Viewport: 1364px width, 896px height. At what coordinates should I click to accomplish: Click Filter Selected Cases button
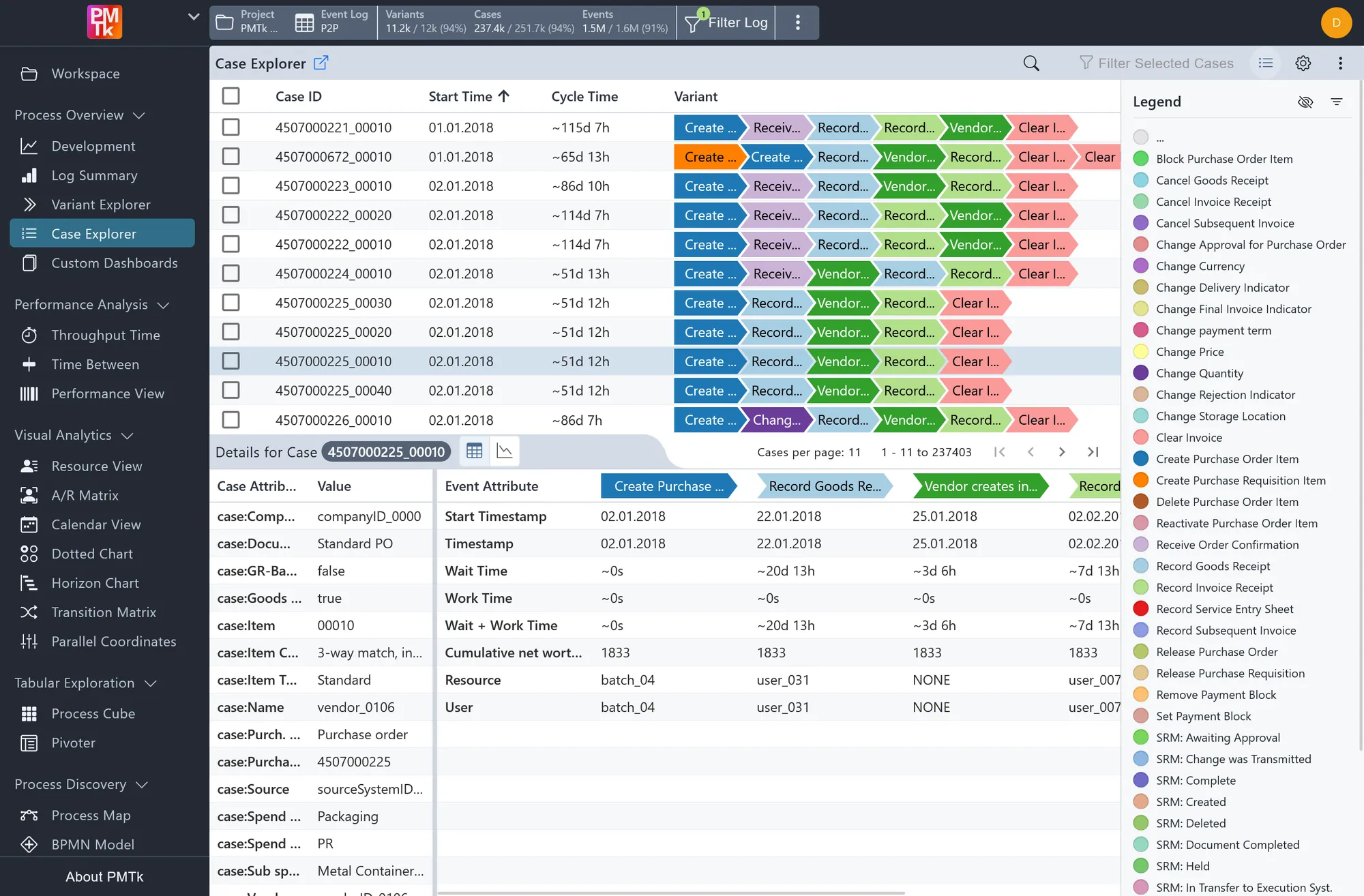point(1157,63)
